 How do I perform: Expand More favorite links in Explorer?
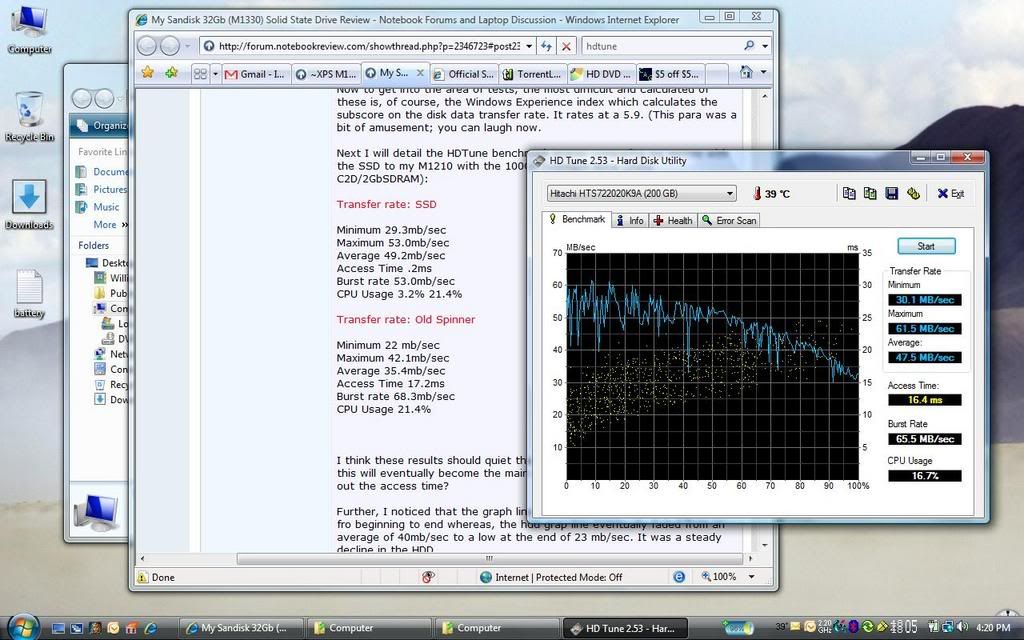point(110,224)
